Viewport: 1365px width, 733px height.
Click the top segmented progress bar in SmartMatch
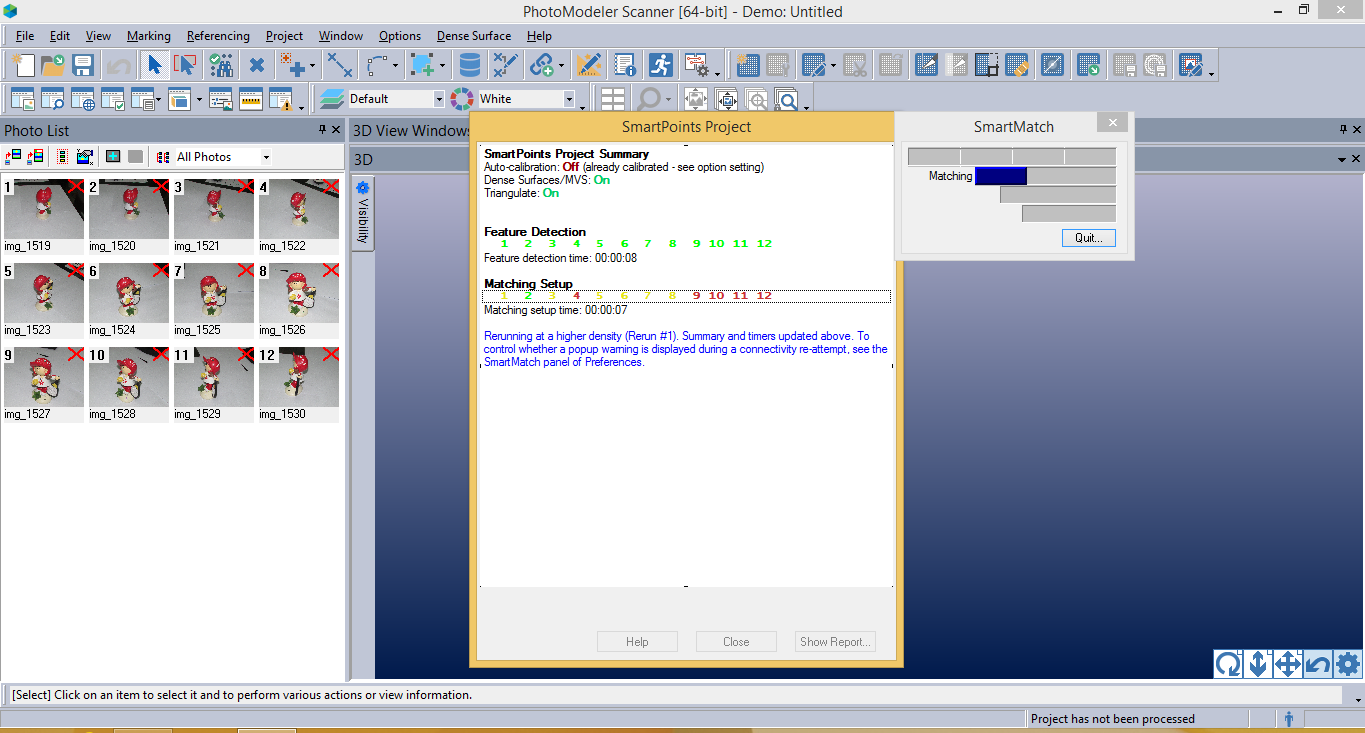point(1012,157)
